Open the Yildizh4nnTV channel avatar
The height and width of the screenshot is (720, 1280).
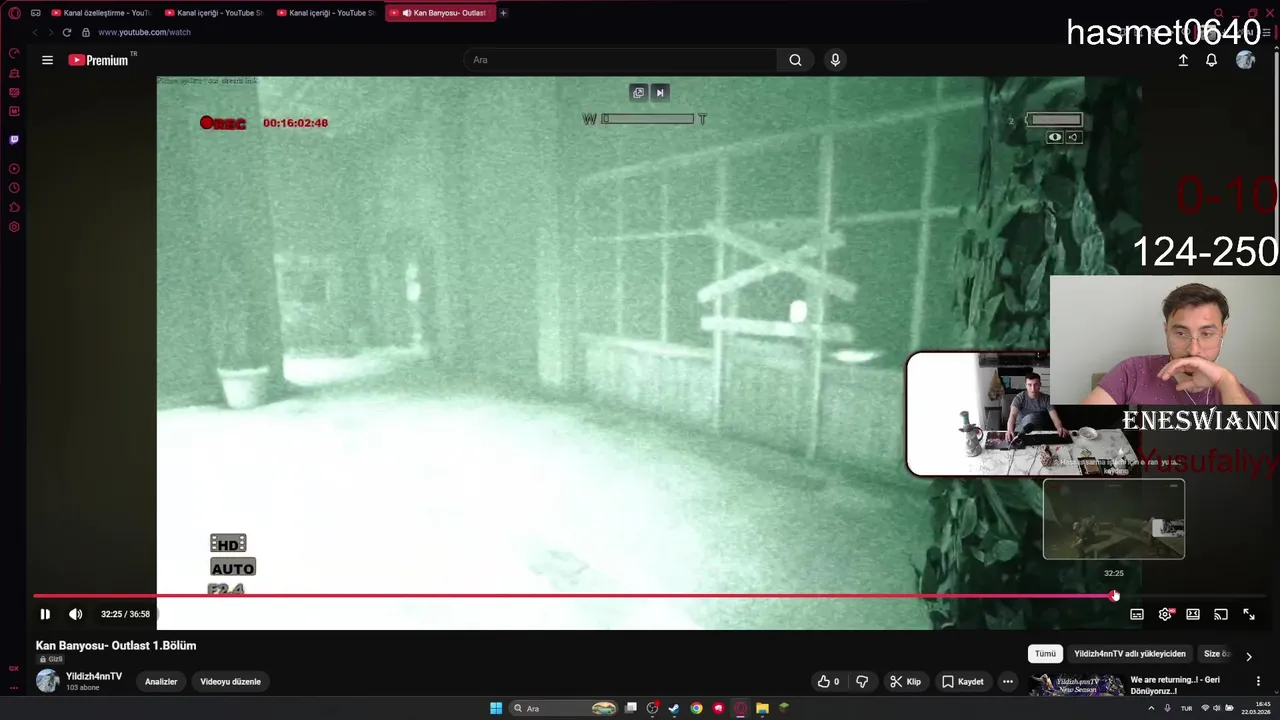pos(48,681)
